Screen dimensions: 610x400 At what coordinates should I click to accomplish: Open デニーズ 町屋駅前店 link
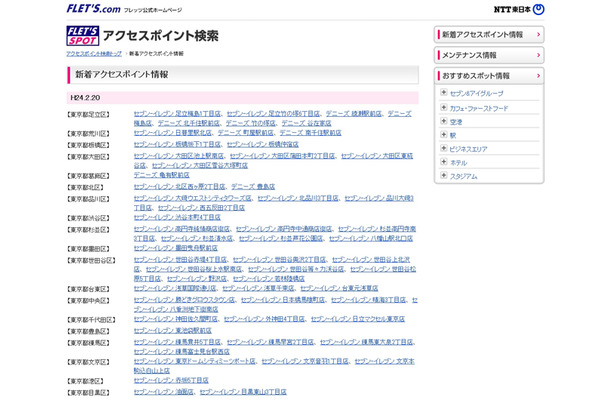click(x=245, y=133)
